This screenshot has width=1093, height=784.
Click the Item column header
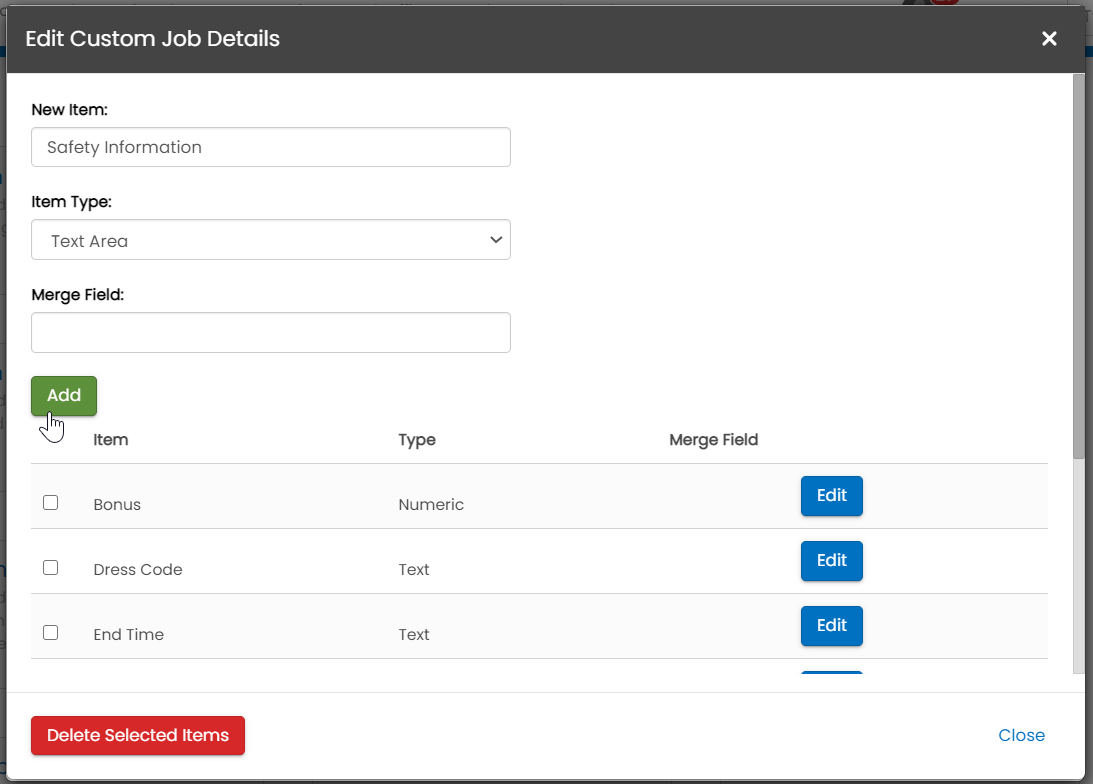[x=111, y=440]
